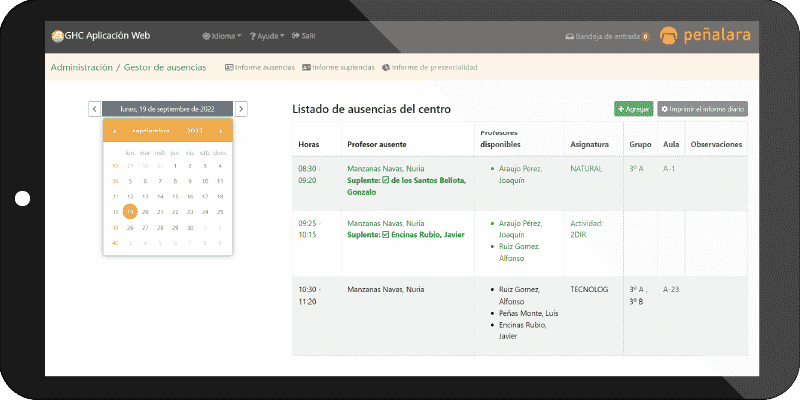800x400 pixels.
Task: Select Peñas Monte, Luis available teacher
Action: click(528, 313)
